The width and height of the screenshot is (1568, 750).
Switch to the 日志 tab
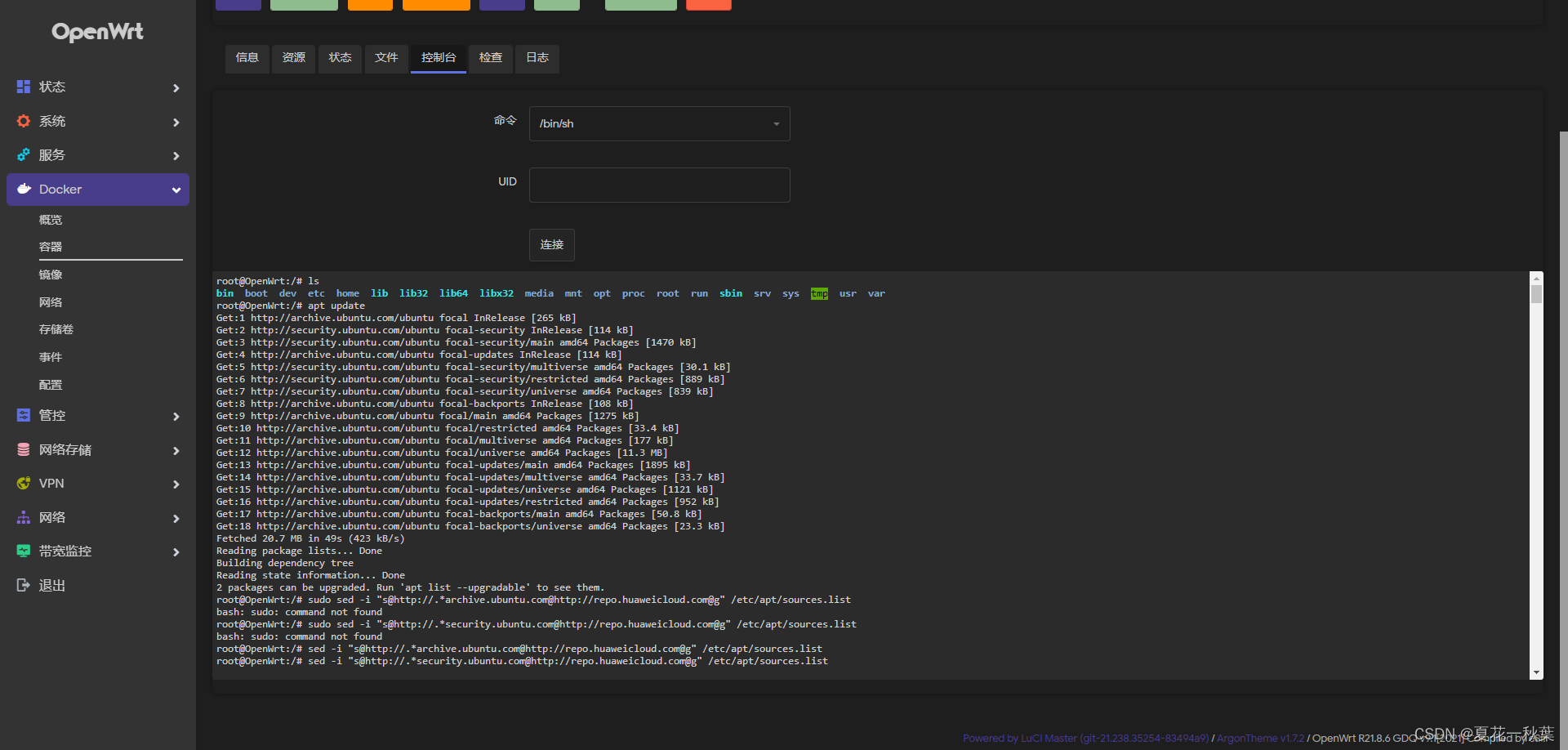pyautogui.click(x=537, y=58)
